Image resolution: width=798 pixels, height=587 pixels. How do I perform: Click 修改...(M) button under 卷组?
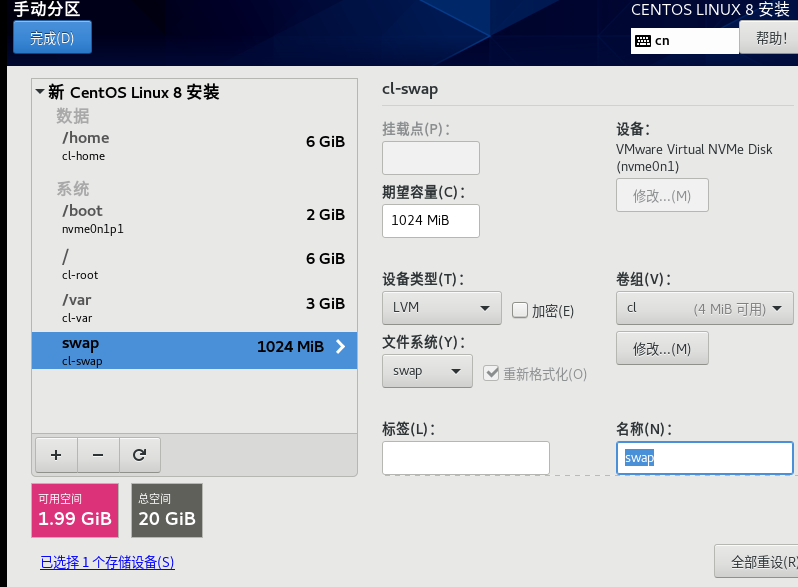662,349
